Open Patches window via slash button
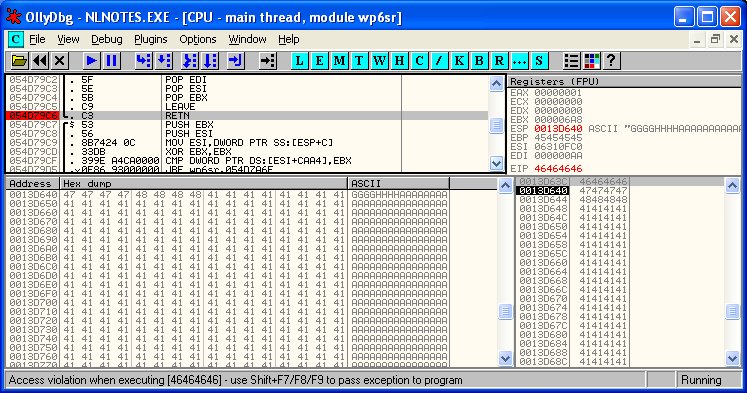This screenshot has width=747, height=393. pyautogui.click(x=439, y=60)
